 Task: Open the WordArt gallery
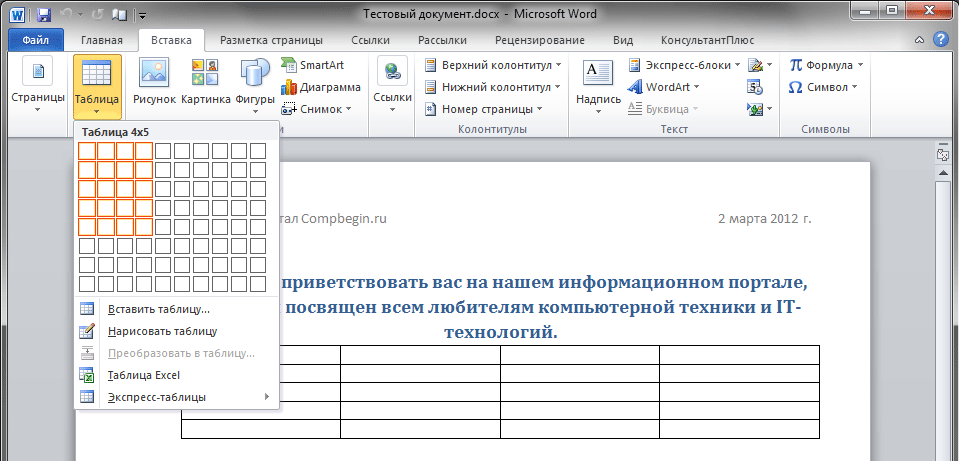pyautogui.click(x=664, y=87)
